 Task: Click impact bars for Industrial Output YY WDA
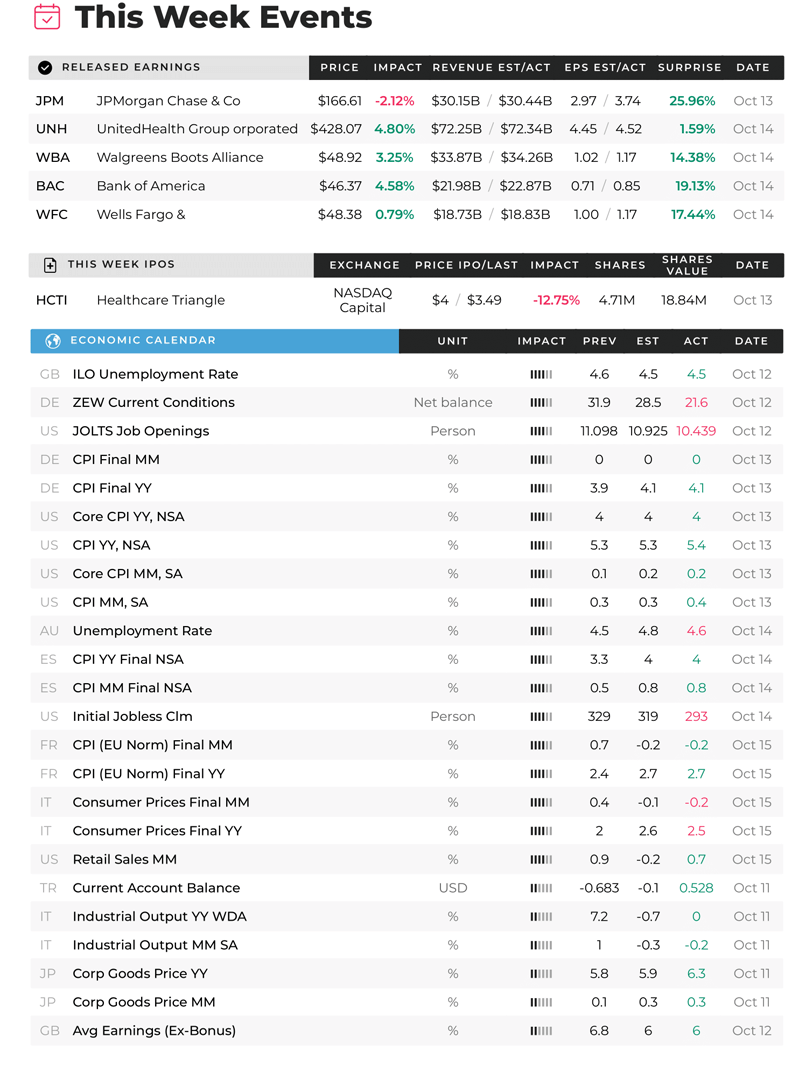pyautogui.click(x=541, y=917)
